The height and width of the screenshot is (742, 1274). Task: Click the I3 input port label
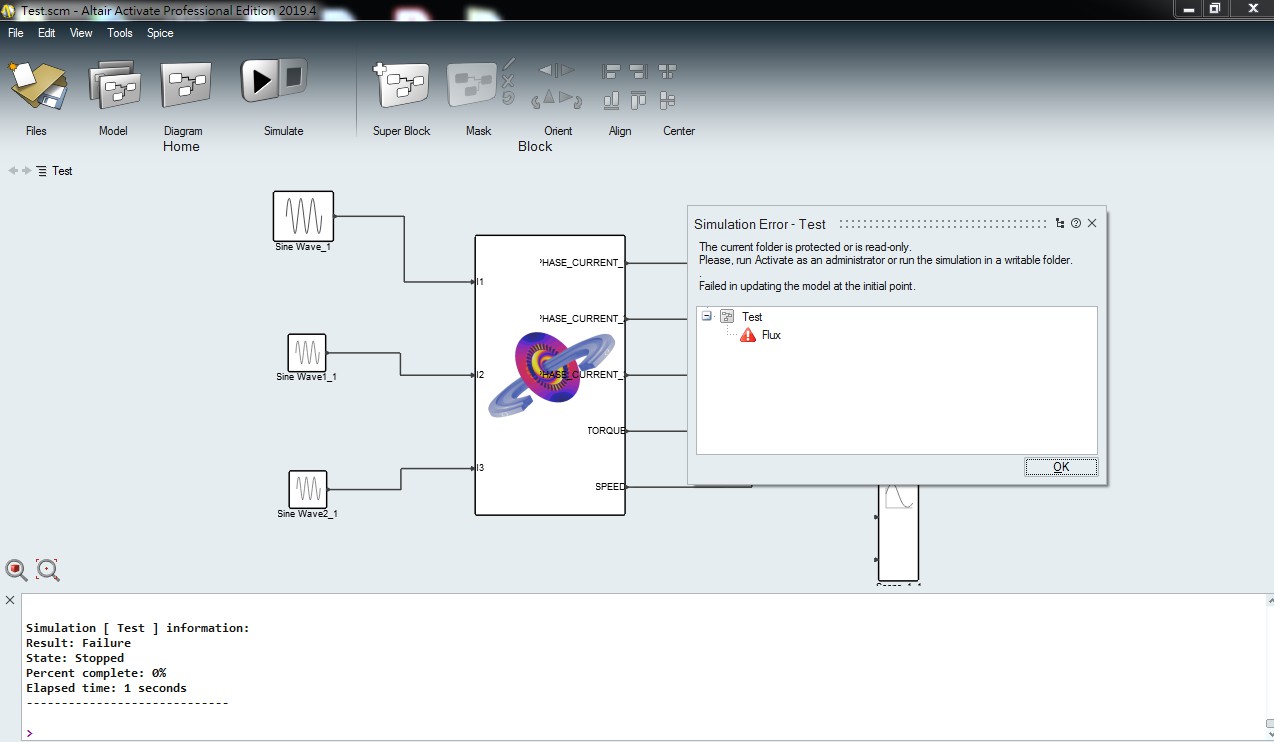(480, 468)
